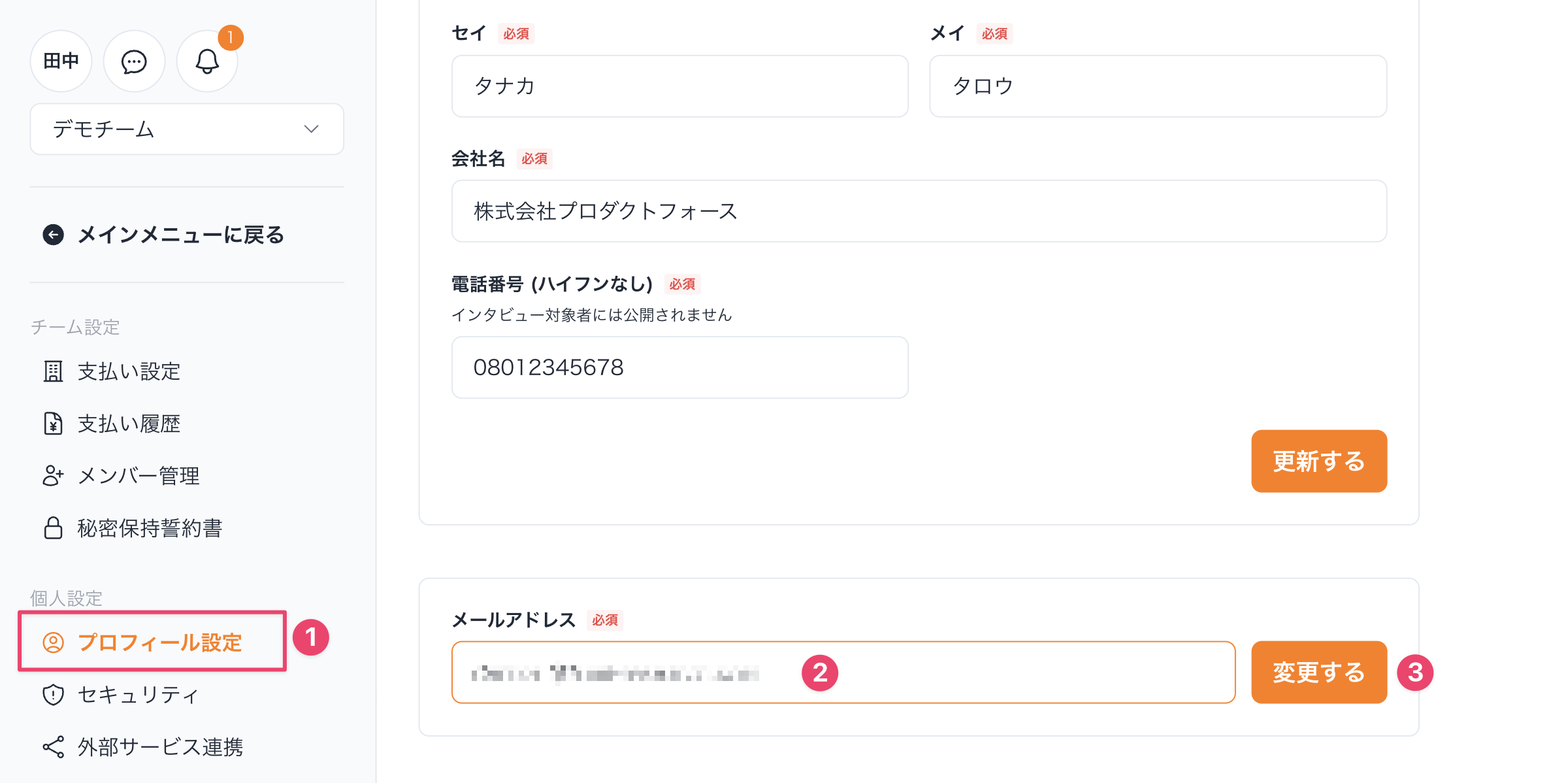This screenshot has height=783, width=1568.
Task: Focus the 会社名 text field
Action: click(919, 211)
